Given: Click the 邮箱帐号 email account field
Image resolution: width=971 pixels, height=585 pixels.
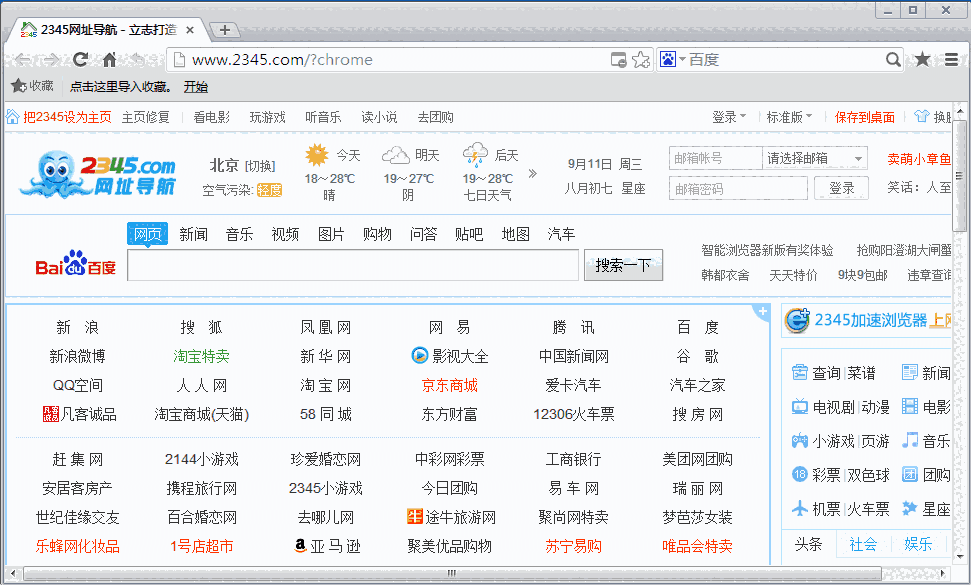Looking at the screenshot, I should click(x=713, y=158).
